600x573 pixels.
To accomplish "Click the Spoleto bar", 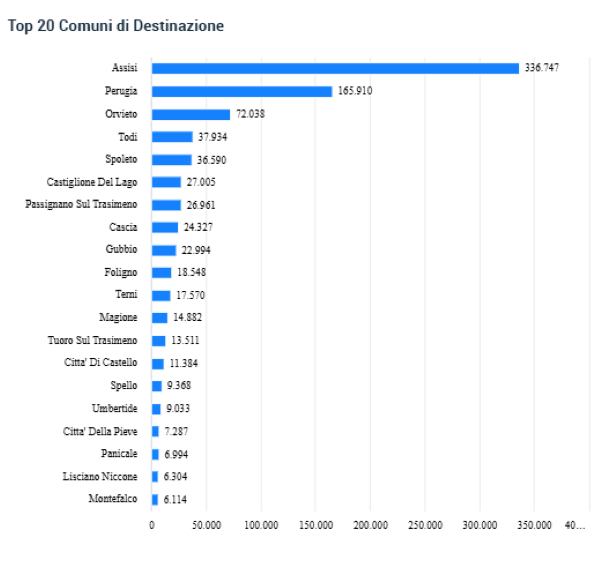I will [x=171, y=160].
